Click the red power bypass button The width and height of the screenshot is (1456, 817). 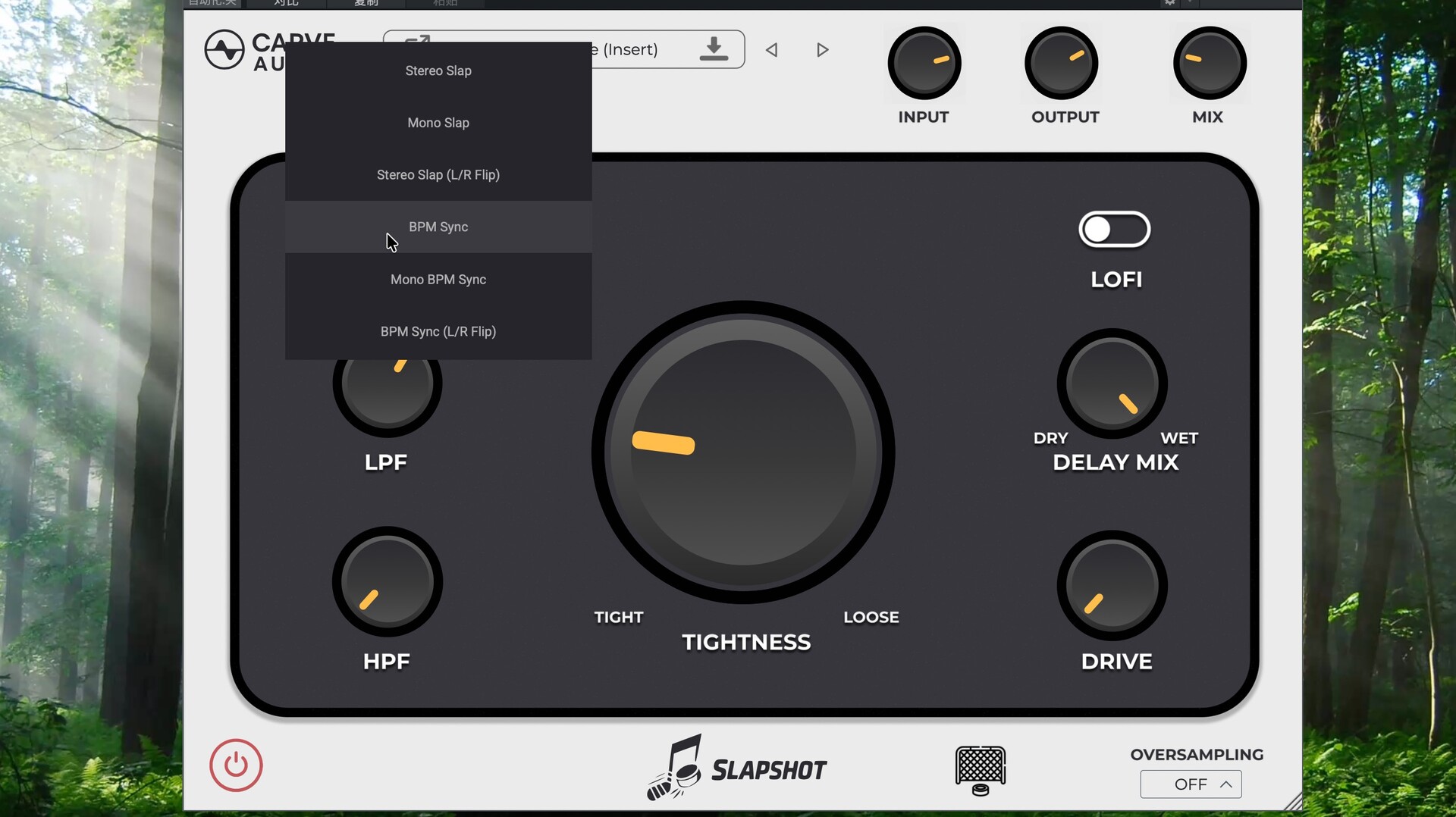point(236,765)
